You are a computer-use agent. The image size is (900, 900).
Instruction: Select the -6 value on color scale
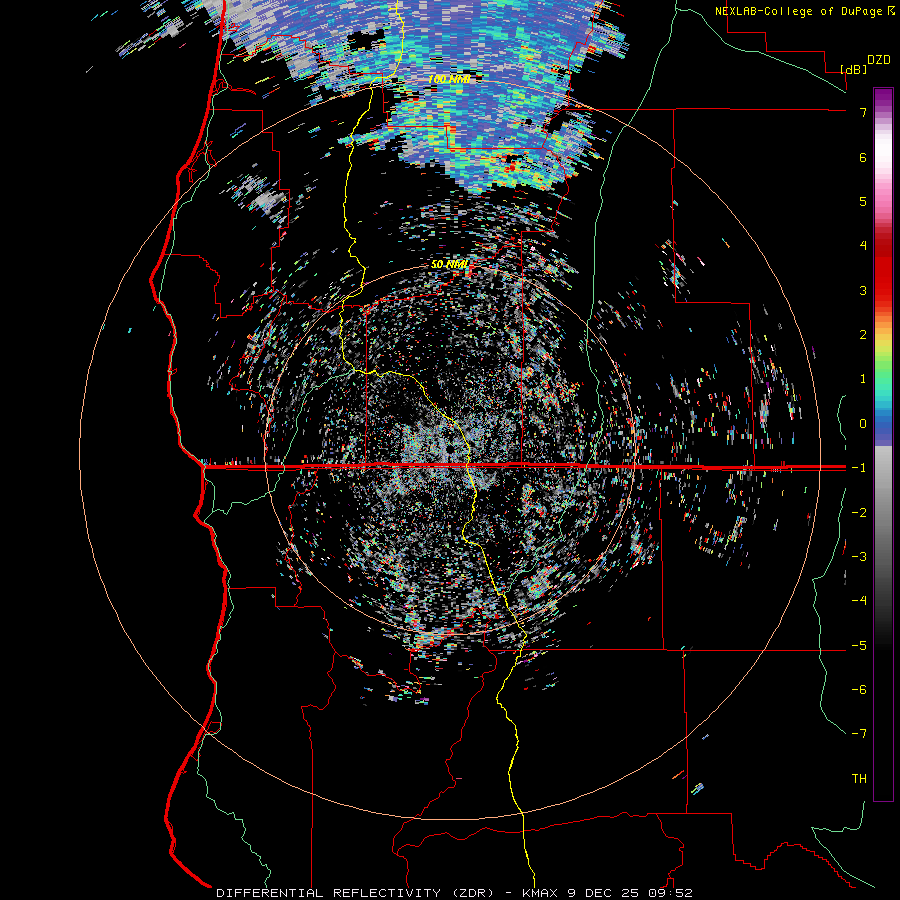859,690
